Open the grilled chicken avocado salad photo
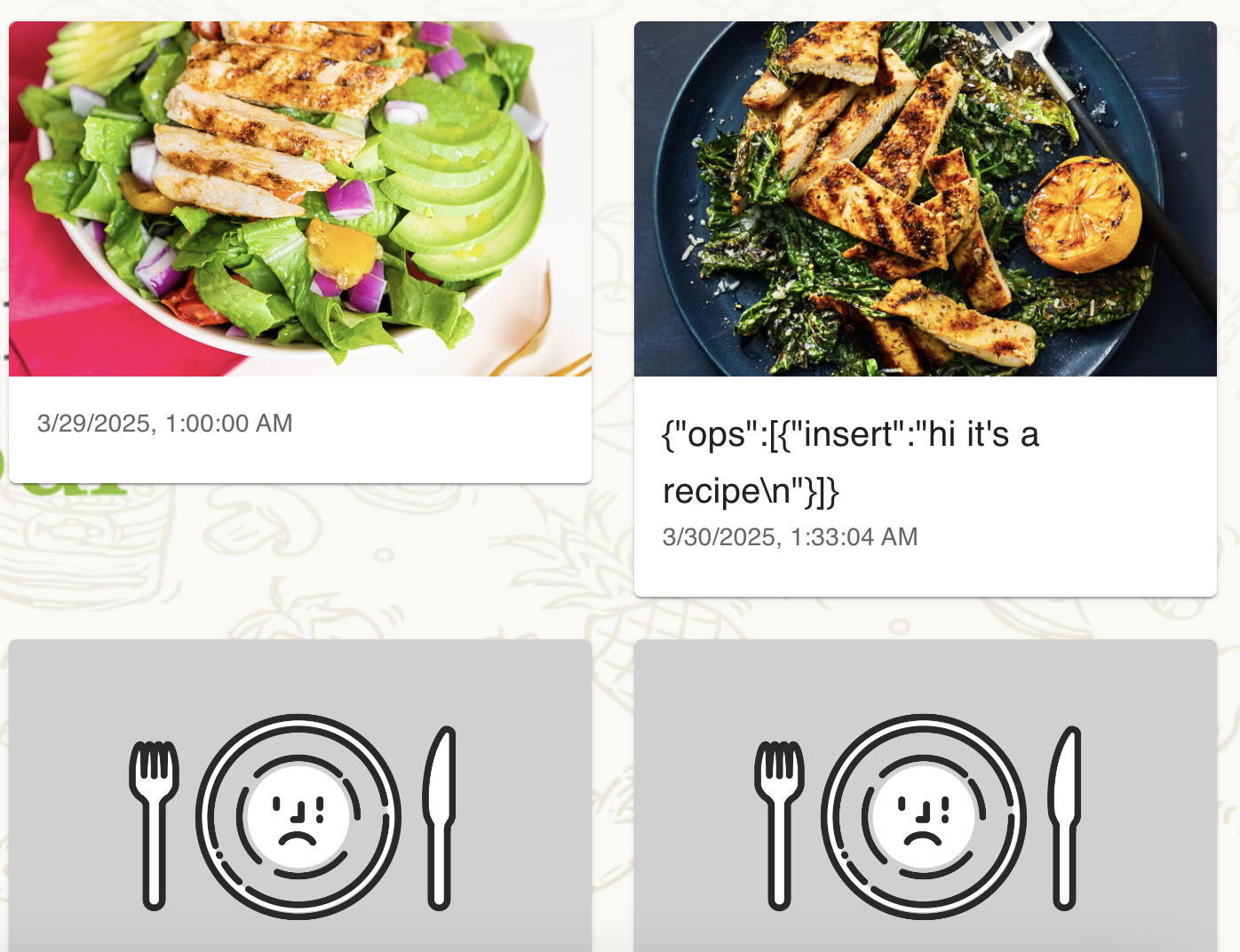The width and height of the screenshot is (1240, 952). [x=300, y=199]
